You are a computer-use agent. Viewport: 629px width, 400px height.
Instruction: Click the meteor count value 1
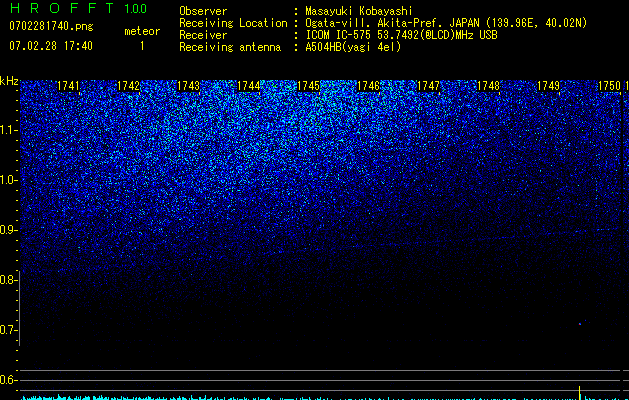(x=142, y=46)
